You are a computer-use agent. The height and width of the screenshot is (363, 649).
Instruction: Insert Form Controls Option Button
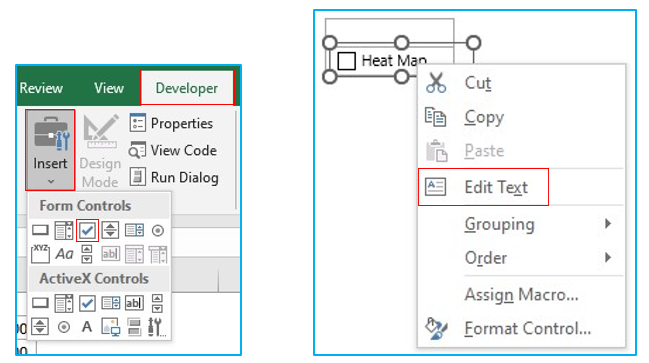pyautogui.click(x=158, y=231)
